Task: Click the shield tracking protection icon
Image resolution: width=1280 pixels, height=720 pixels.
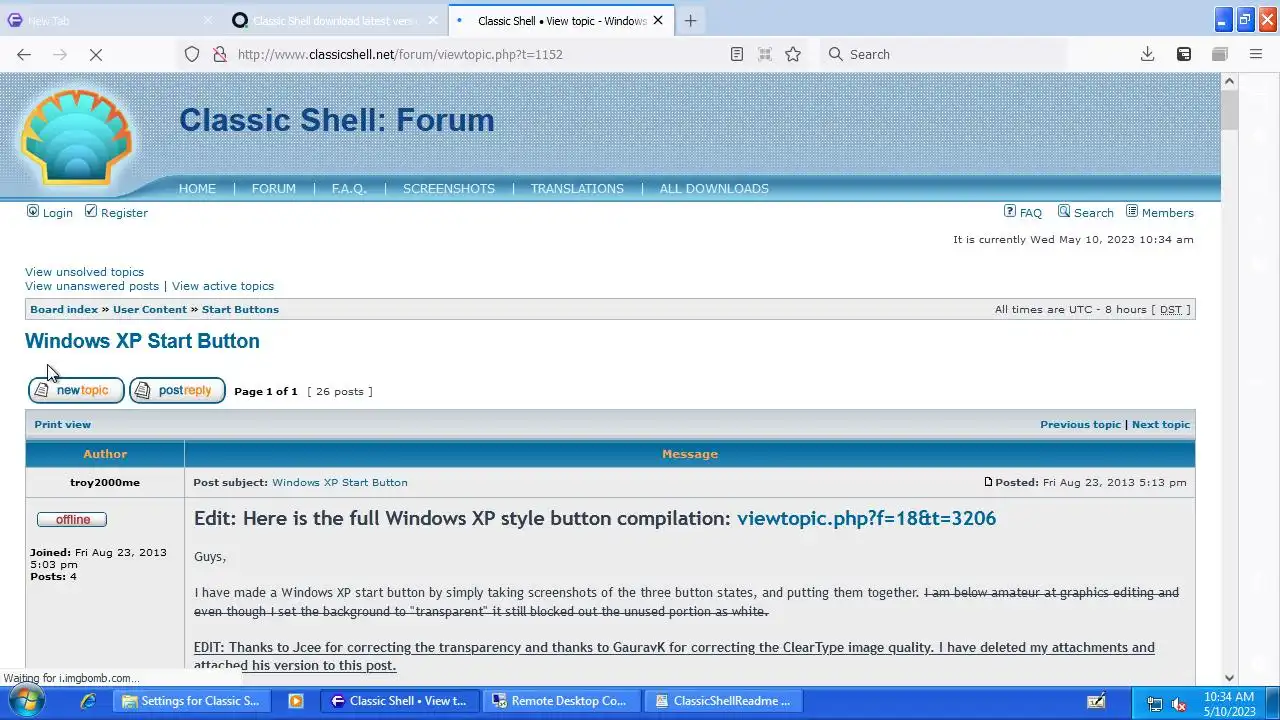Action: [192, 54]
